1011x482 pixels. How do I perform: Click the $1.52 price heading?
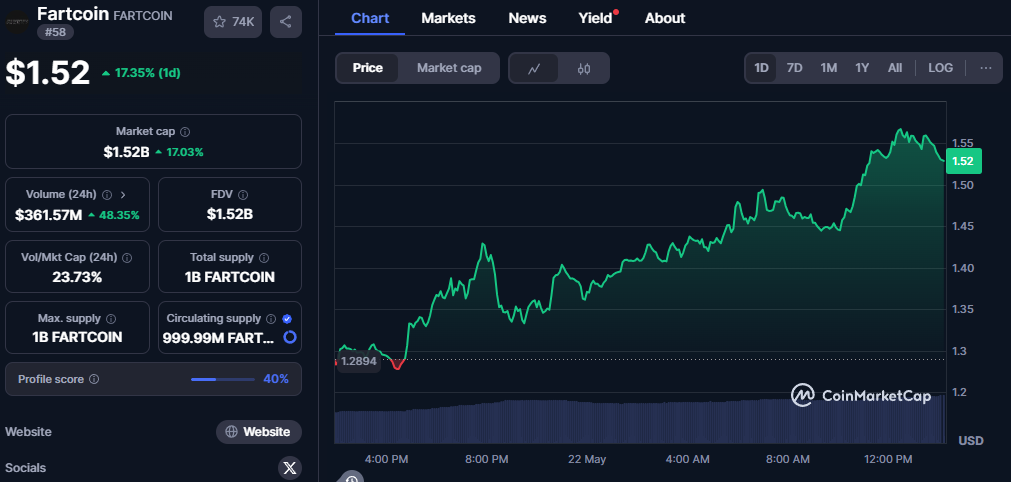point(48,72)
